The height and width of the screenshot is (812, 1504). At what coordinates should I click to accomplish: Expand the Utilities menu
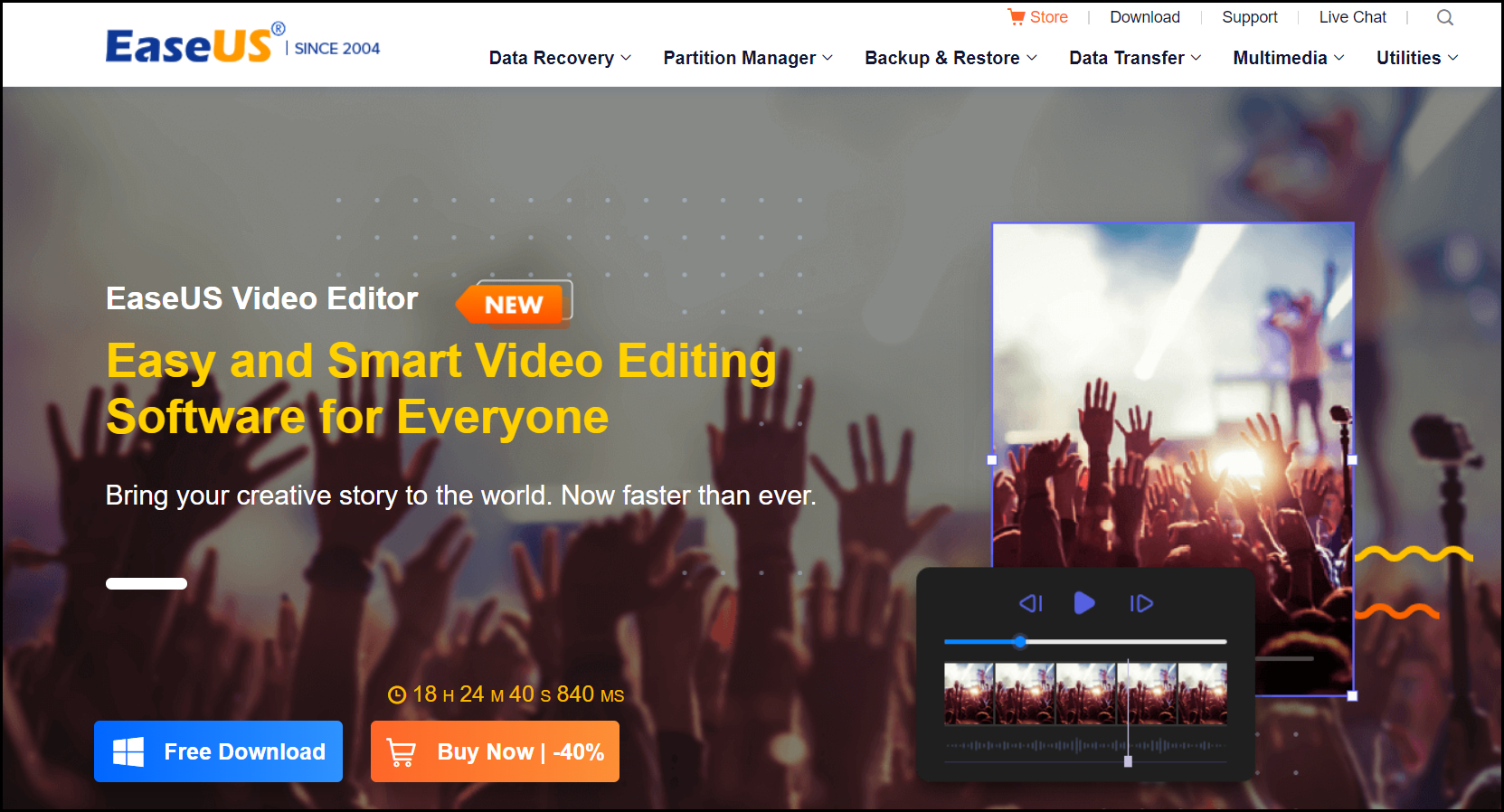click(x=1417, y=58)
